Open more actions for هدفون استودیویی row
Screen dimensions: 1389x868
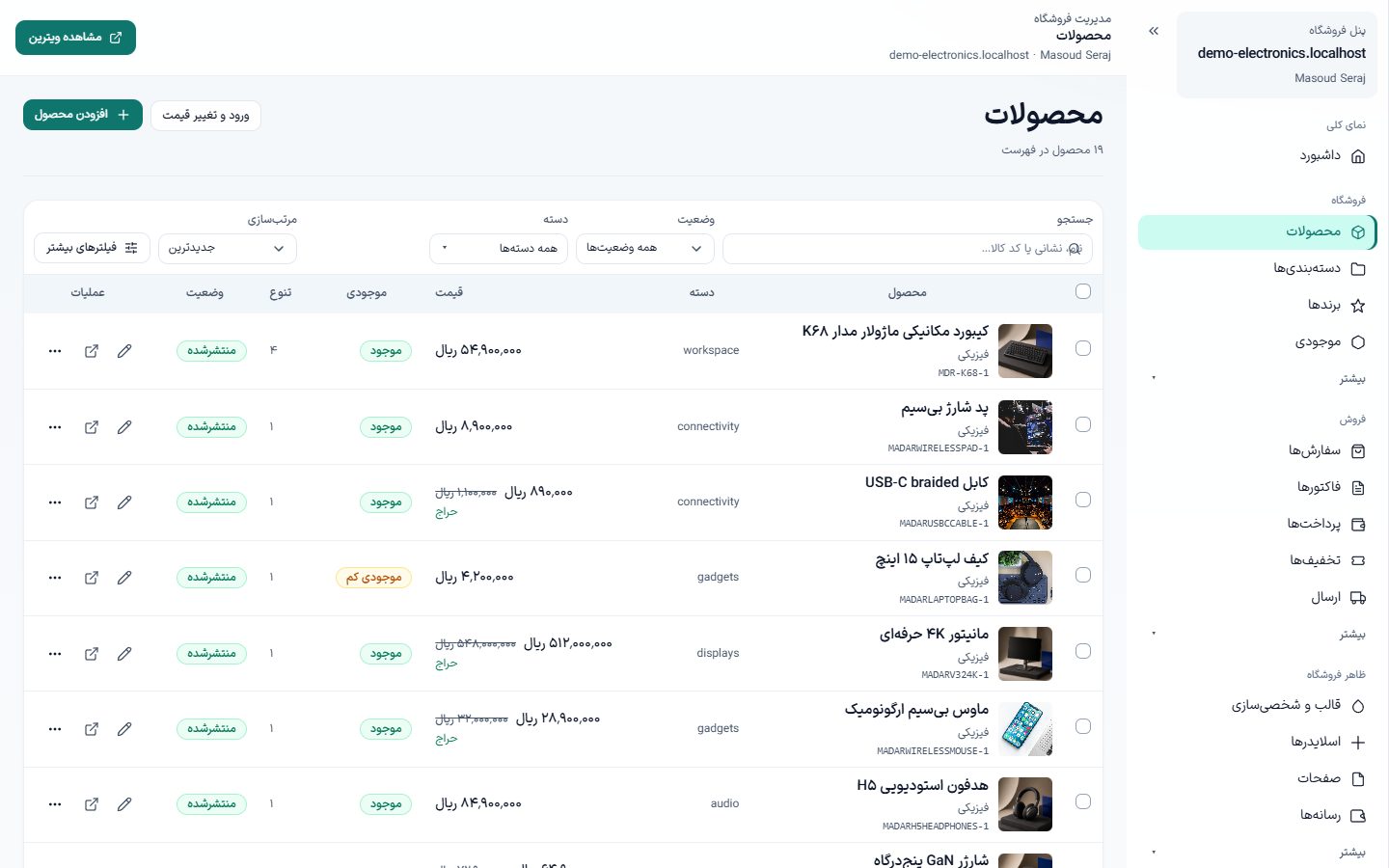(x=55, y=804)
